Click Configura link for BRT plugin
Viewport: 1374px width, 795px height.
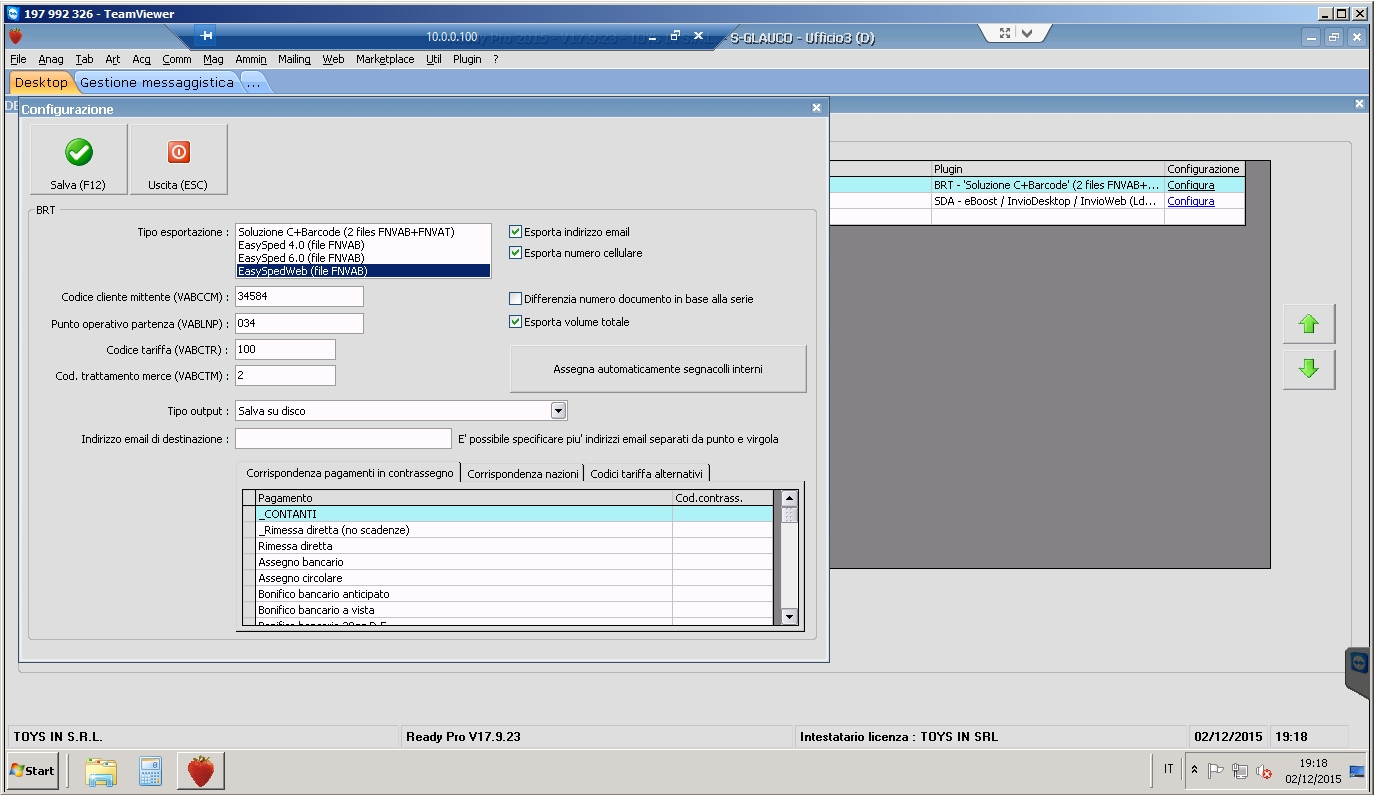pyautogui.click(x=1191, y=185)
